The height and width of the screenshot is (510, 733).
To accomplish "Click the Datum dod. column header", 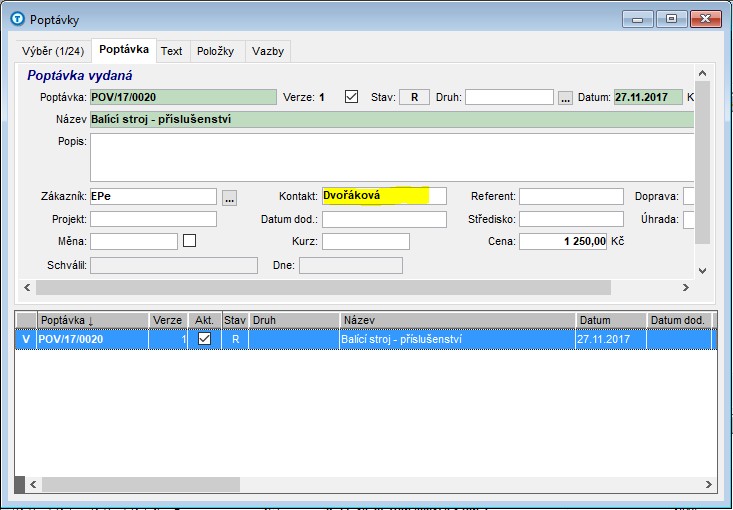I will pyautogui.click(x=679, y=320).
